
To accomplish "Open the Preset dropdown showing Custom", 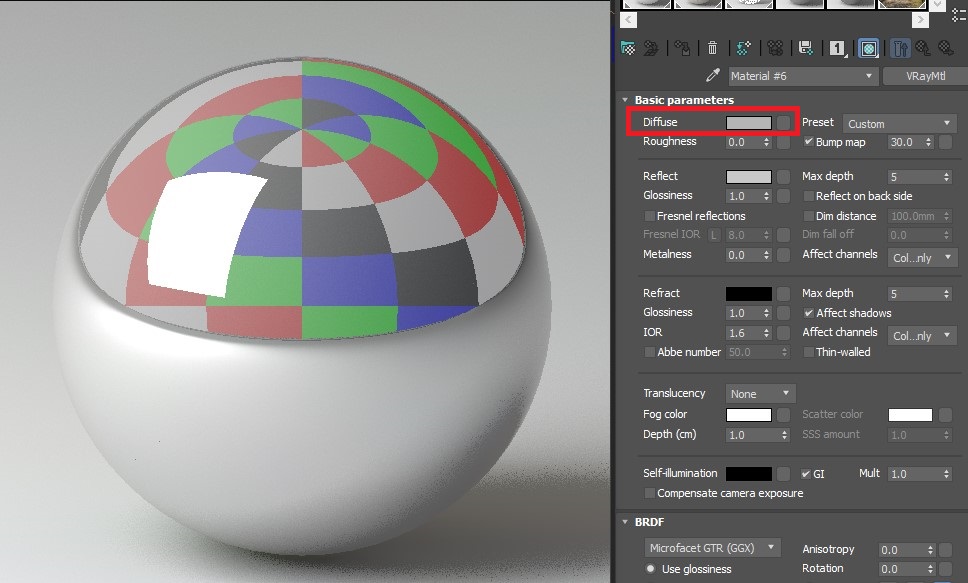I will tap(898, 124).
